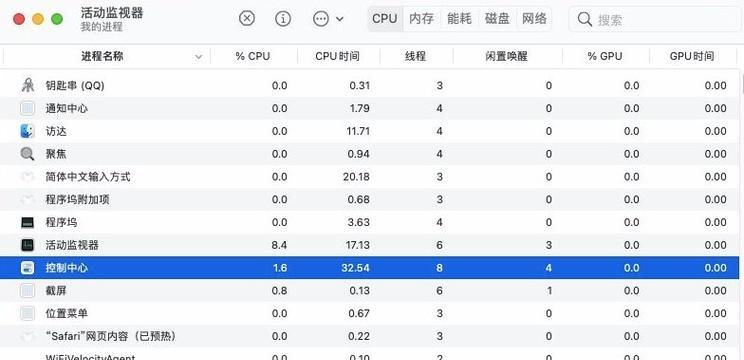Click the more options ellipsis icon
Screen dimensions: 744x360
[321, 19]
